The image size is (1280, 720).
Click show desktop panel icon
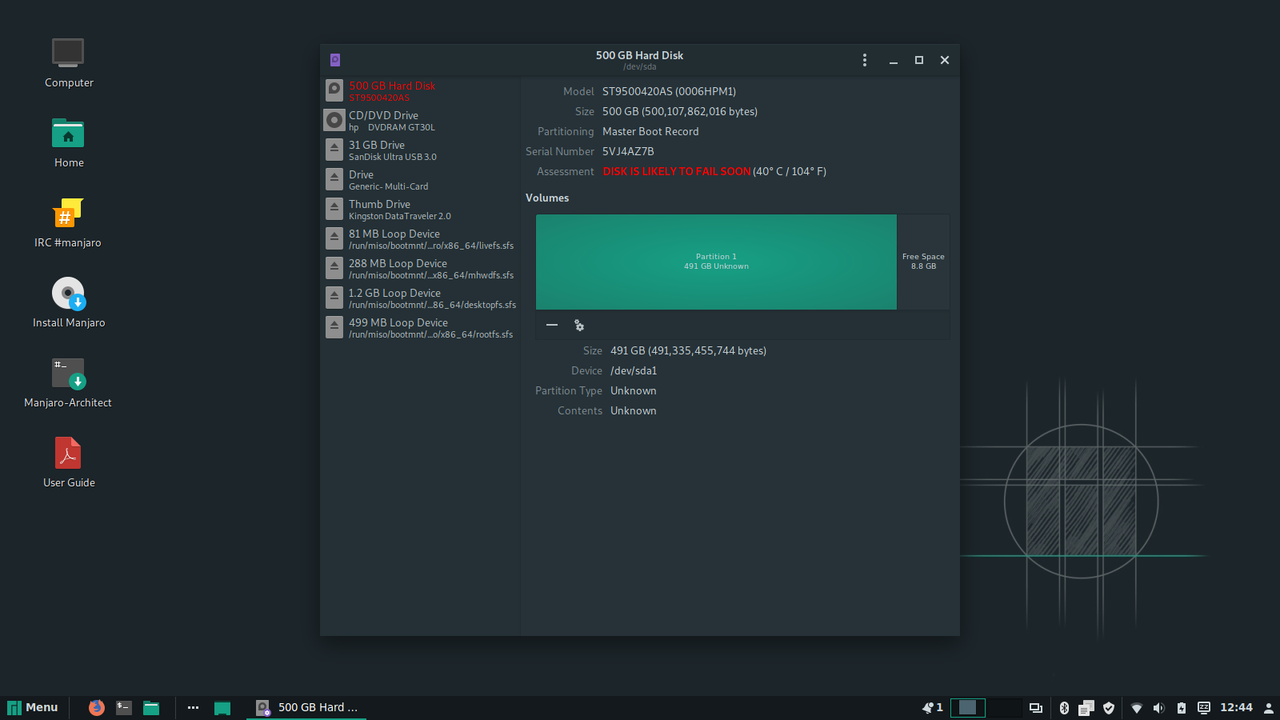(x=222, y=707)
